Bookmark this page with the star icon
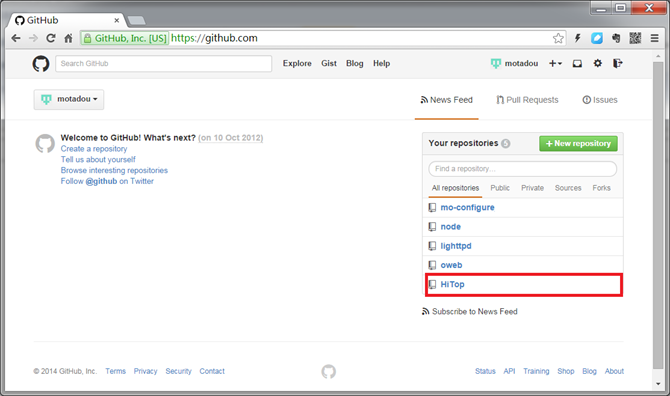Viewport: 670px width, 396px height. coord(558,38)
